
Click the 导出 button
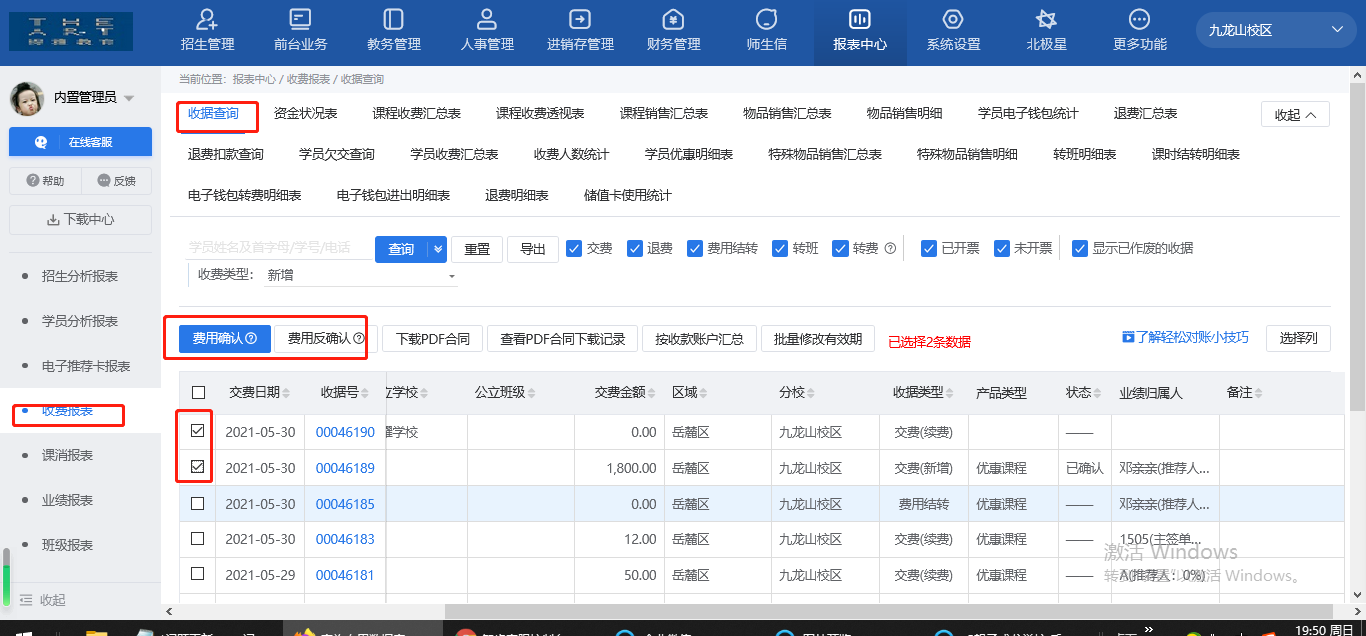533,249
